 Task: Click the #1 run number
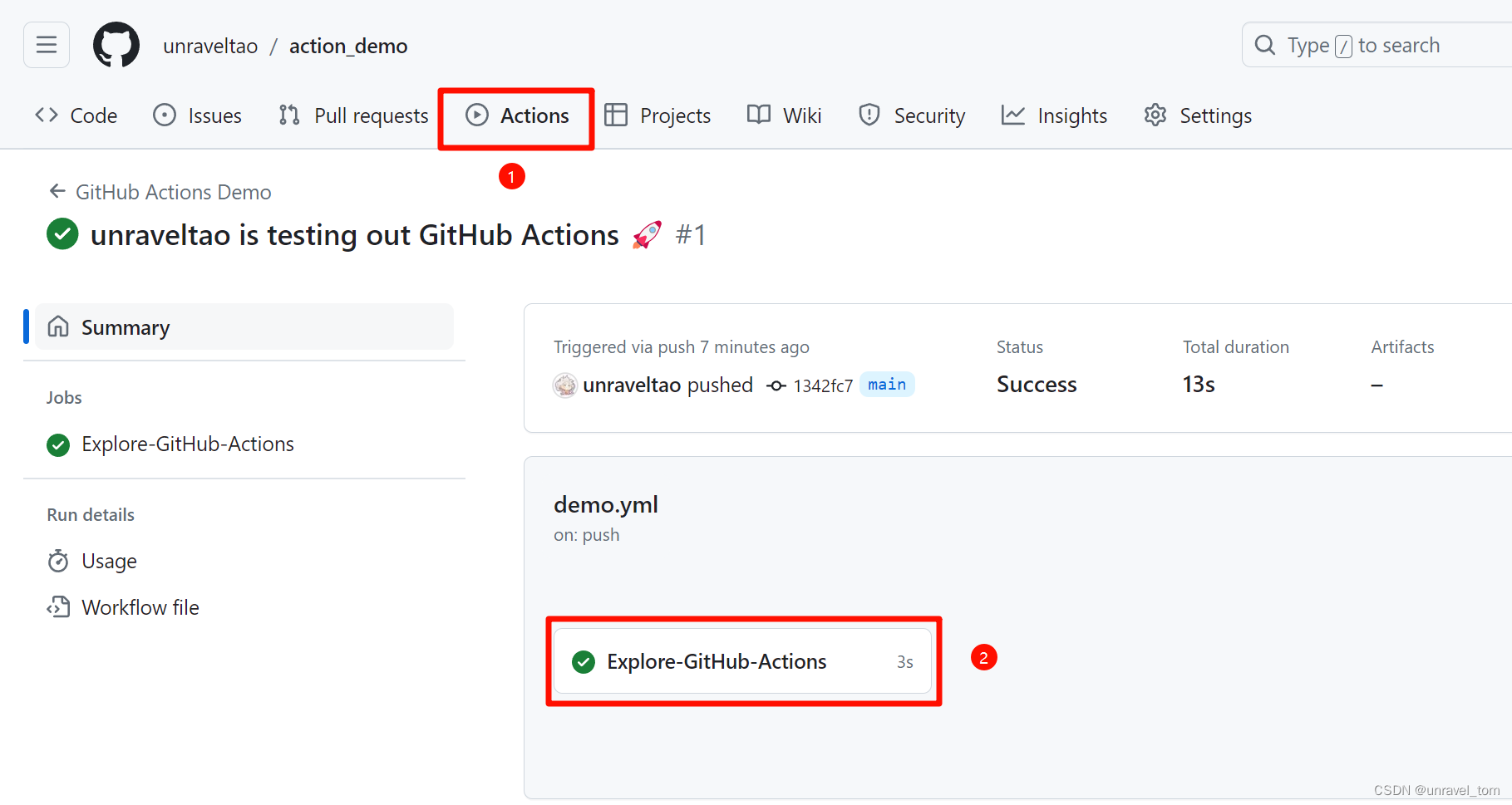tap(691, 235)
